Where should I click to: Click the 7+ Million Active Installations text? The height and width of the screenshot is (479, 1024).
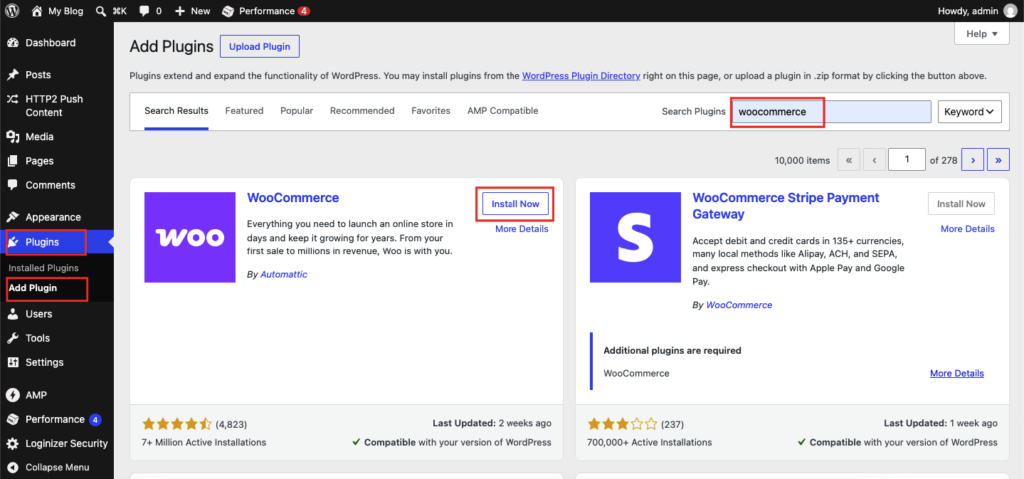[204, 442]
